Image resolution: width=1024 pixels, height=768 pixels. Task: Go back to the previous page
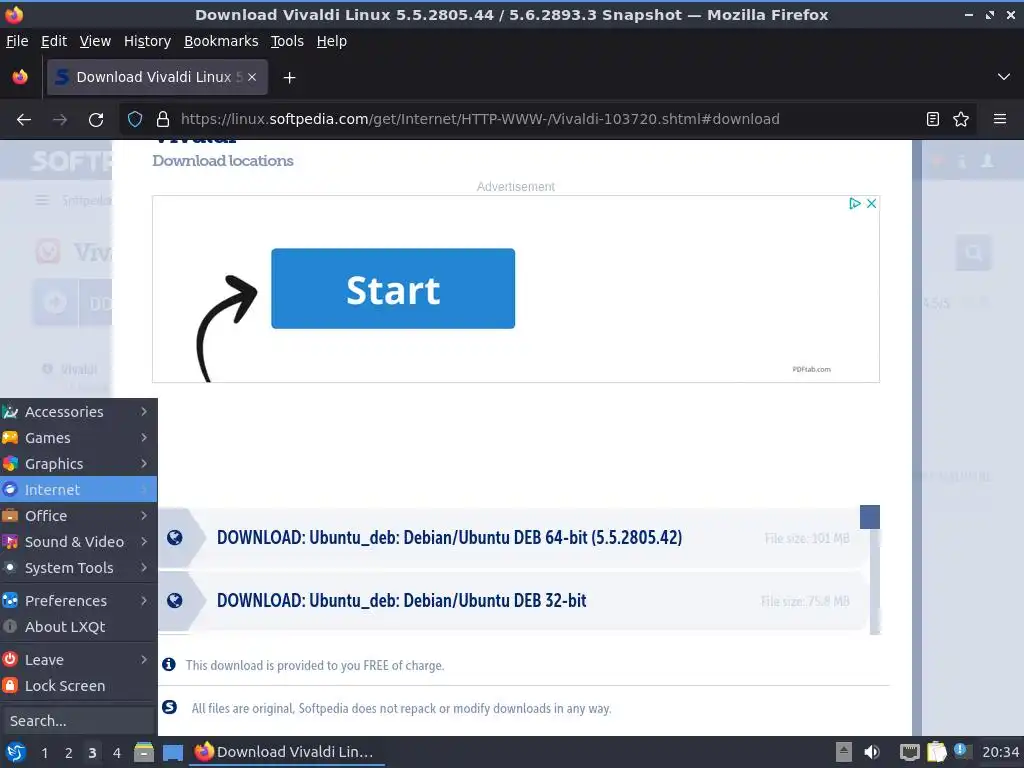(24, 120)
